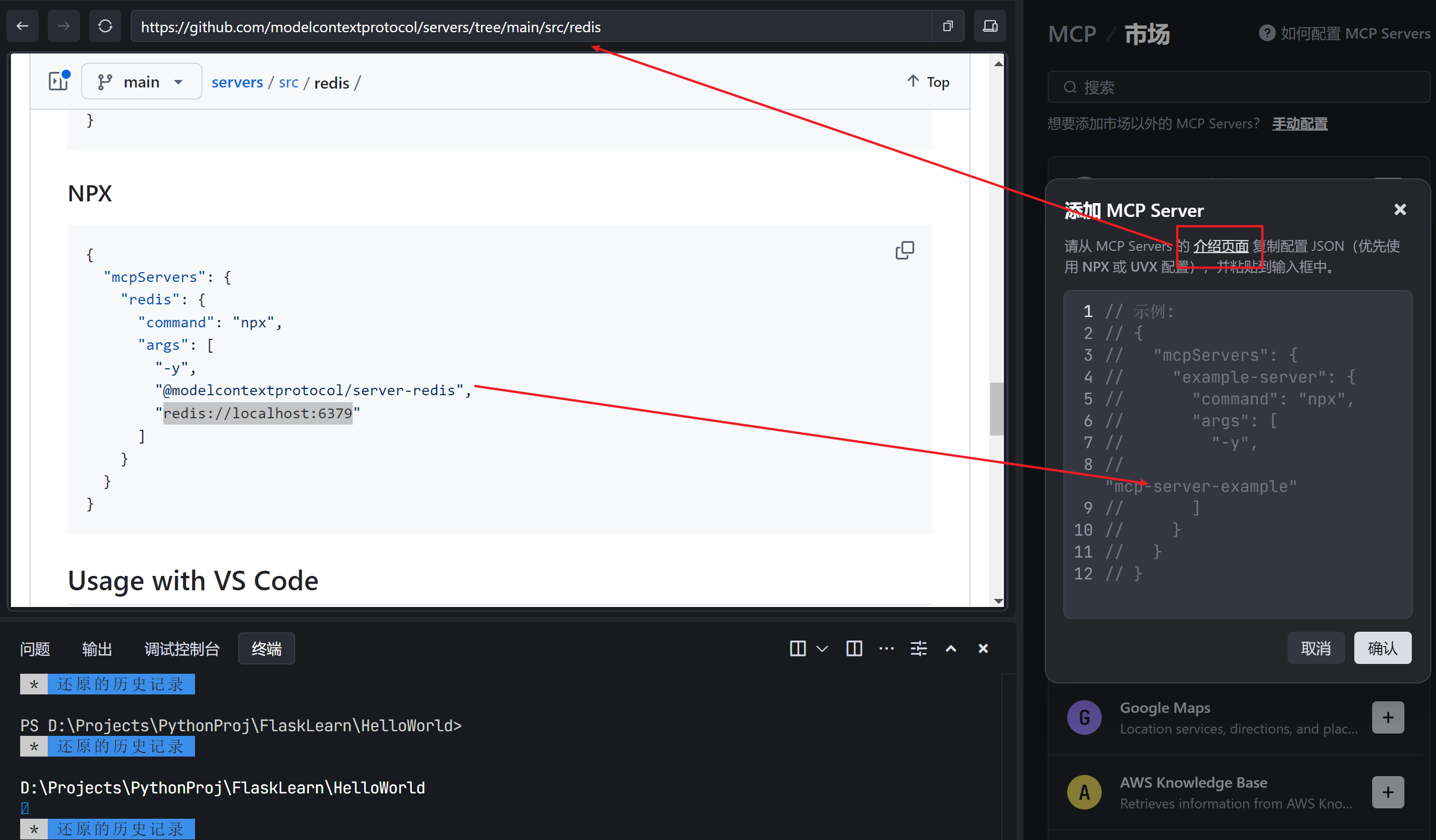Viewport: 1436px width, 840px height.
Task: Reload the browser page
Action: click(105, 26)
